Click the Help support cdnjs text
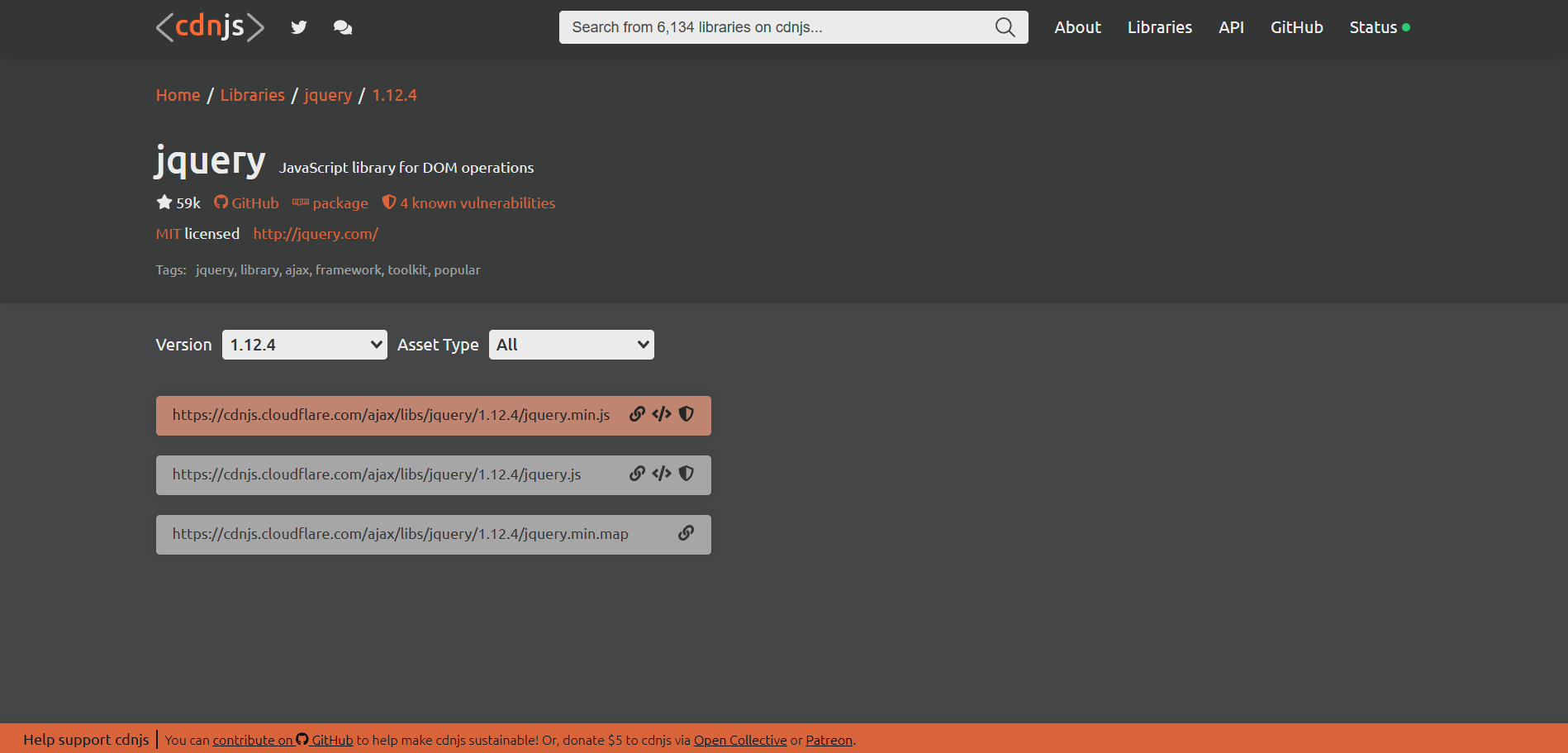This screenshot has height=753, width=1568. (86, 739)
